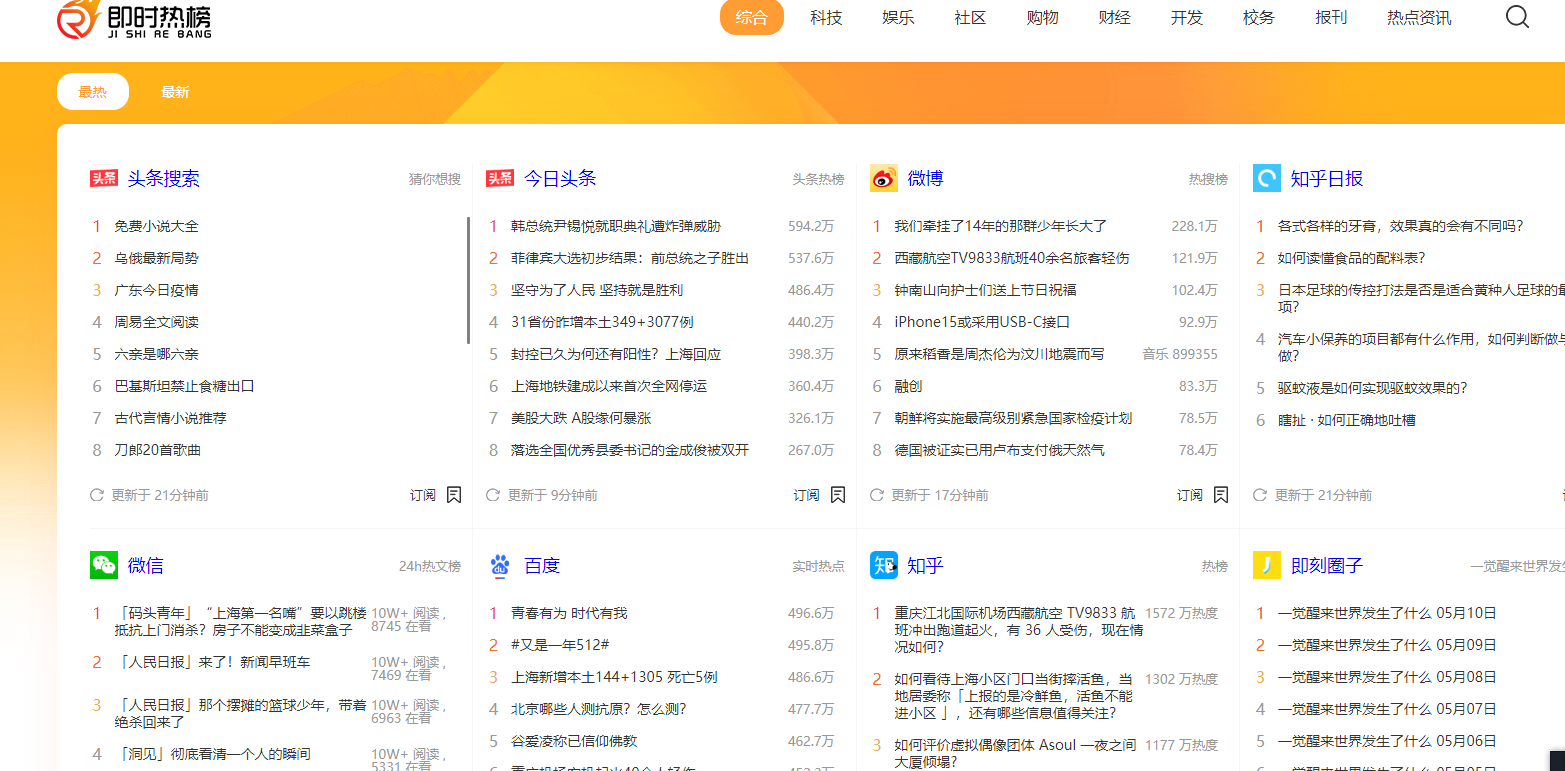
Task: Refresh icon in 今日头条 card footer
Action: coord(493,495)
